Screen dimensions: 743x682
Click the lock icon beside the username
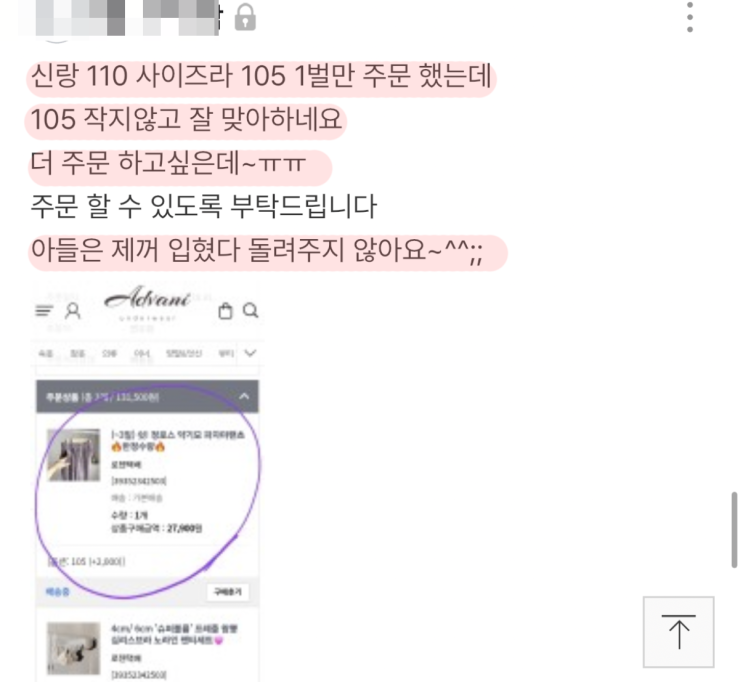click(x=245, y=18)
